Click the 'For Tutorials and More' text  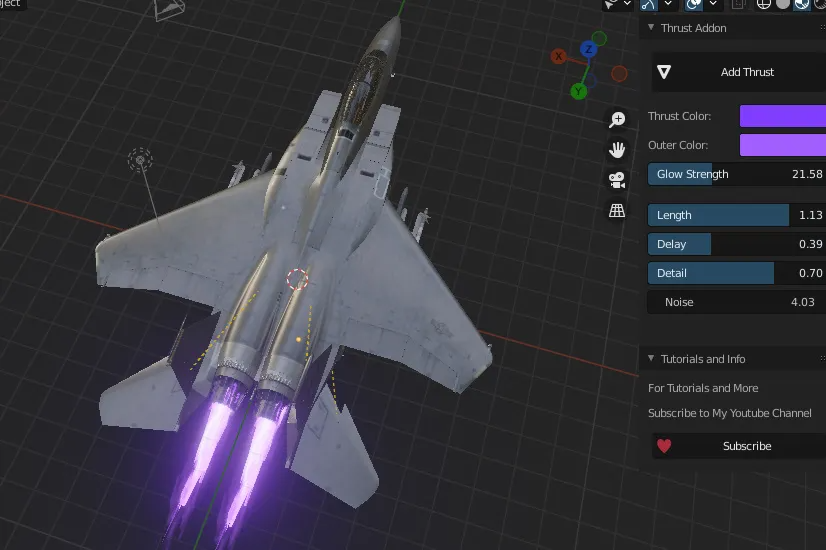point(703,388)
